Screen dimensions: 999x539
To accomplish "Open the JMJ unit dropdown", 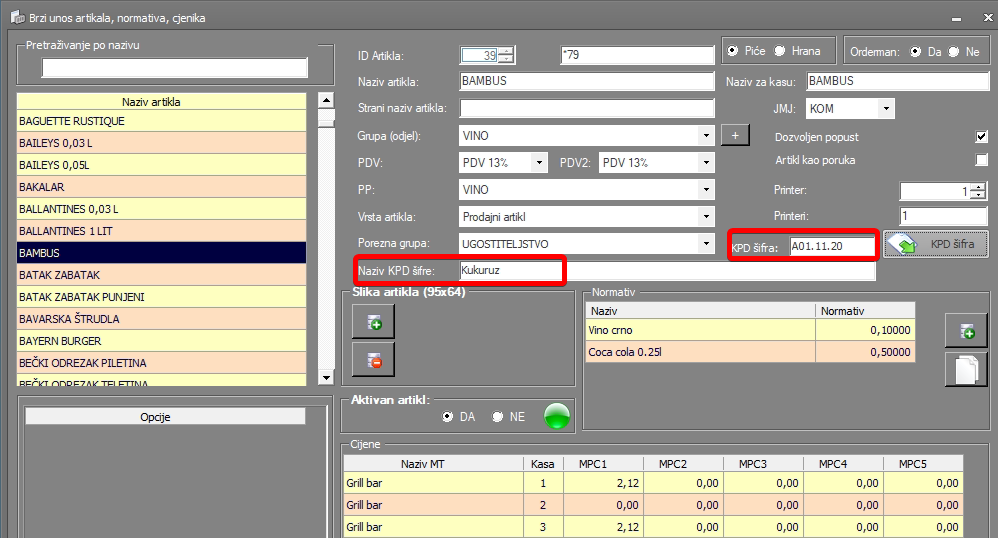I will click(886, 108).
